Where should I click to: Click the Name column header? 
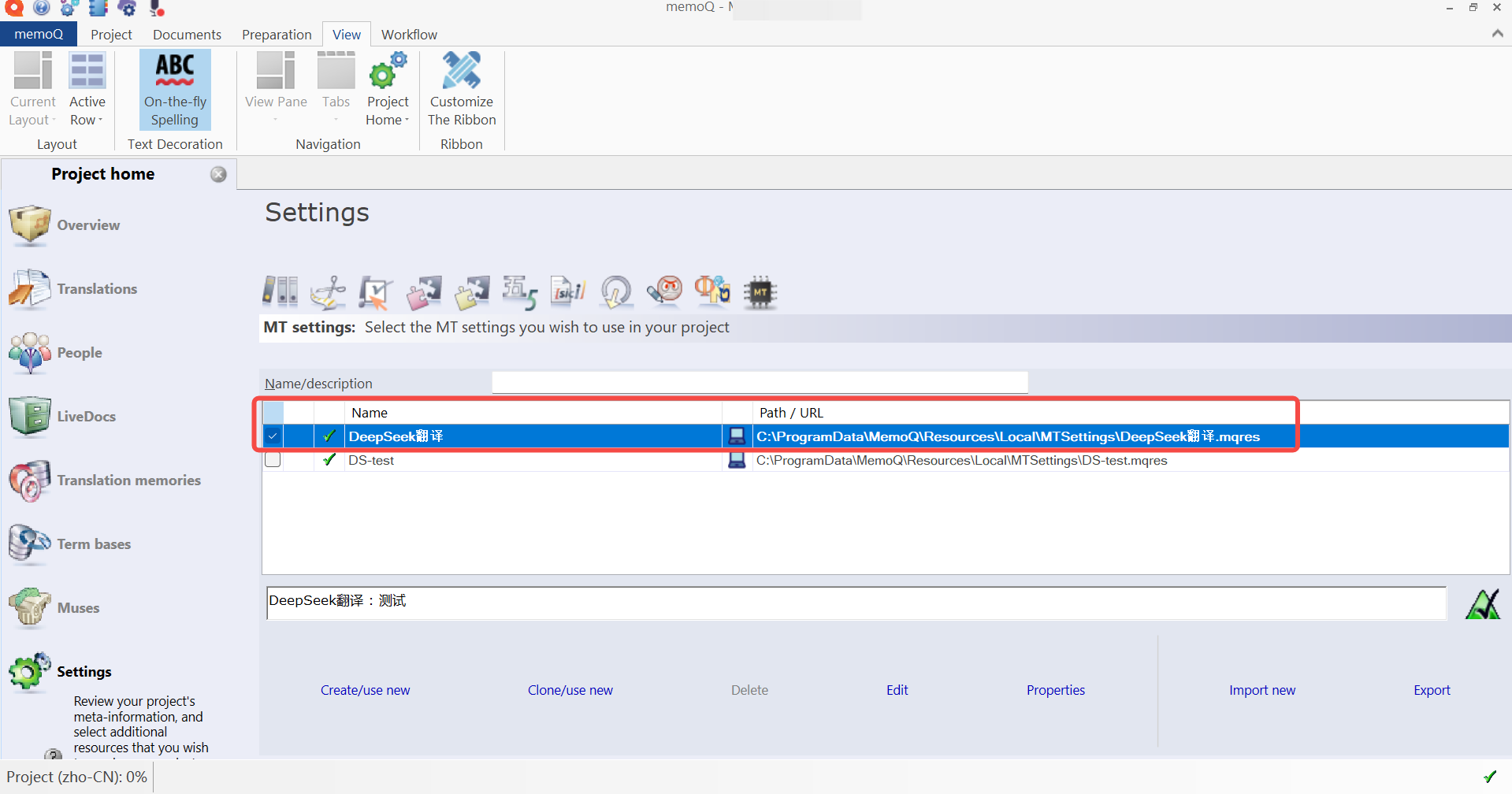(x=533, y=413)
